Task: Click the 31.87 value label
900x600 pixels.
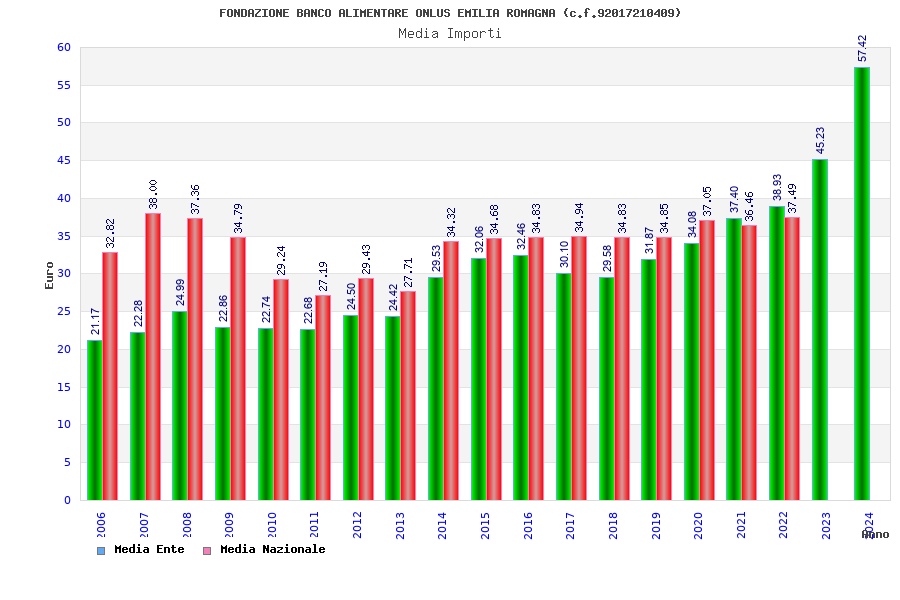Action: tap(649, 241)
